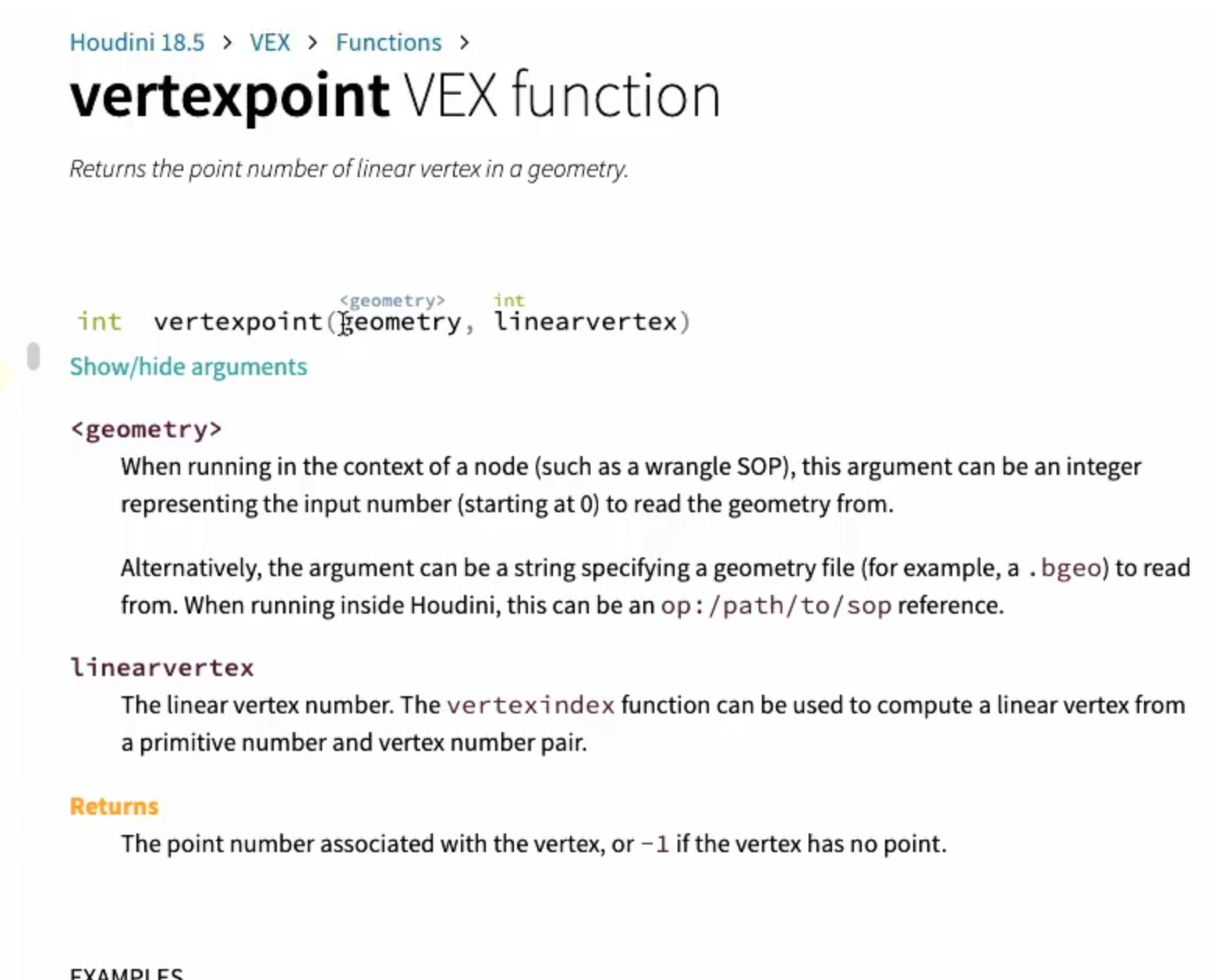This screenshot has width=1215, height=980.
Task: Click the <geometry> argument heading
Action: tap(146, 430)
